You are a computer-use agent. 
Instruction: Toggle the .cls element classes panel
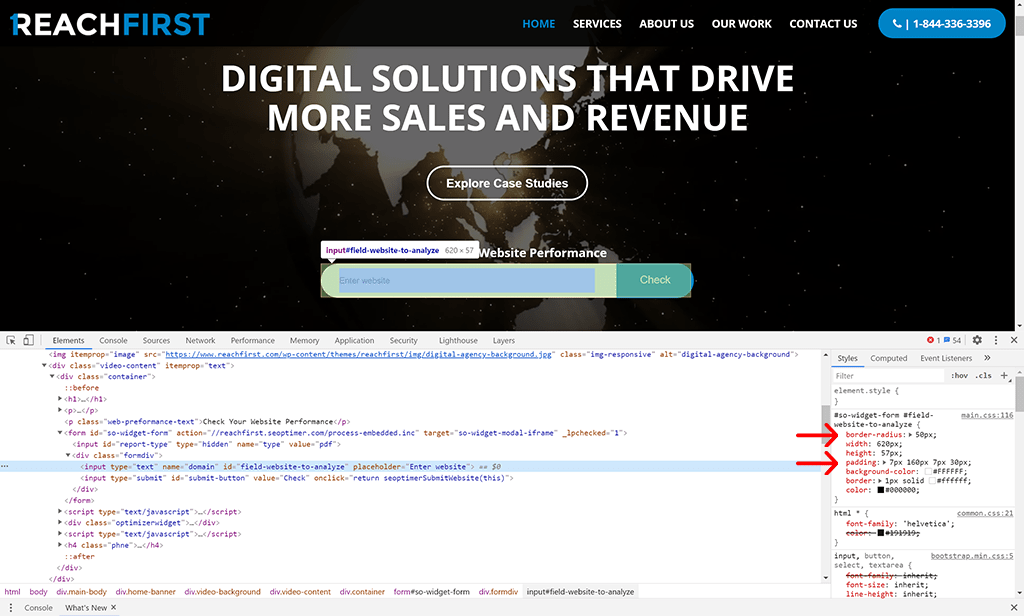[984, 376]
